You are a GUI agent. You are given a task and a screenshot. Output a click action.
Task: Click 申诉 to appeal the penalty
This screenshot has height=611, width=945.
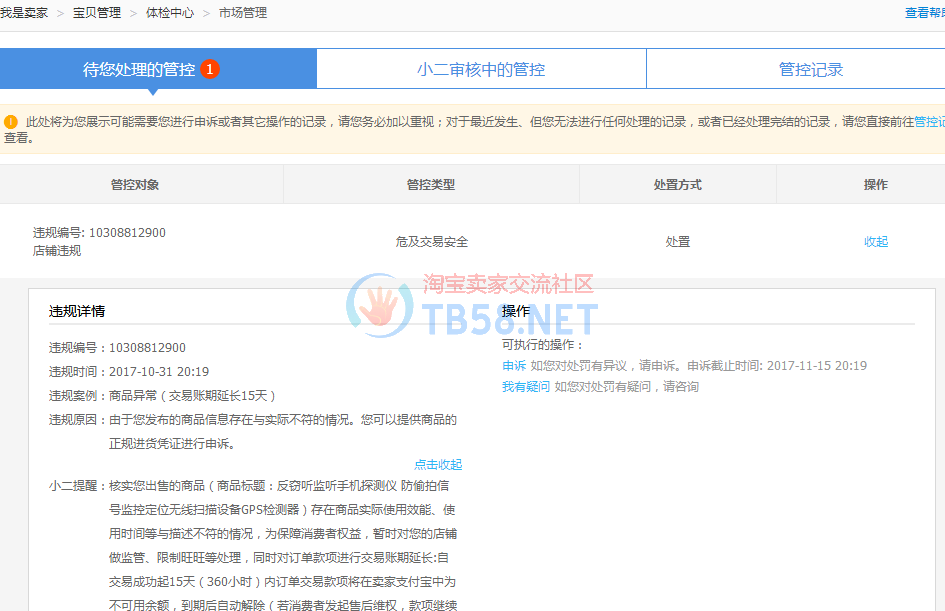[514, 366]
